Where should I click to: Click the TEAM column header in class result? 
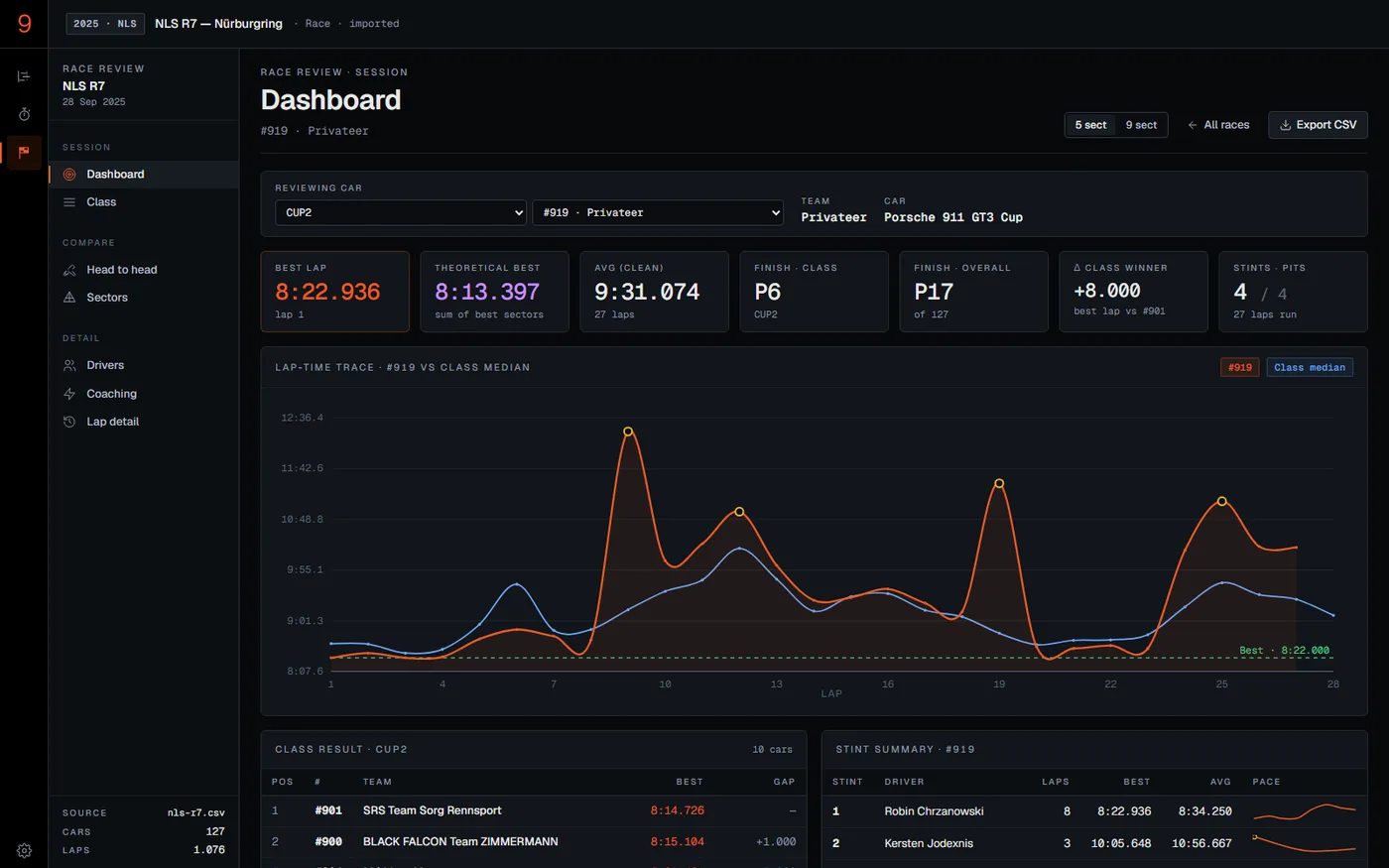click(x=377, y=782)
